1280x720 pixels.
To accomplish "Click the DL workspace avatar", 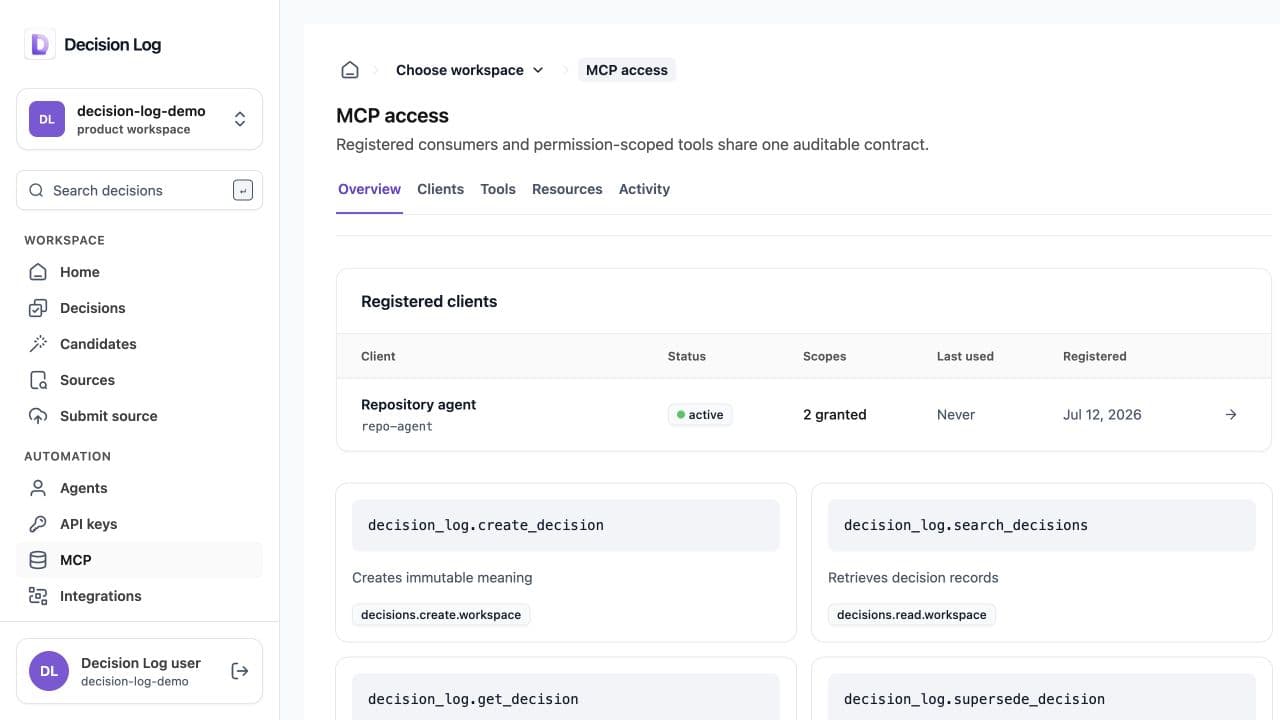I will (x=47, y=119).
